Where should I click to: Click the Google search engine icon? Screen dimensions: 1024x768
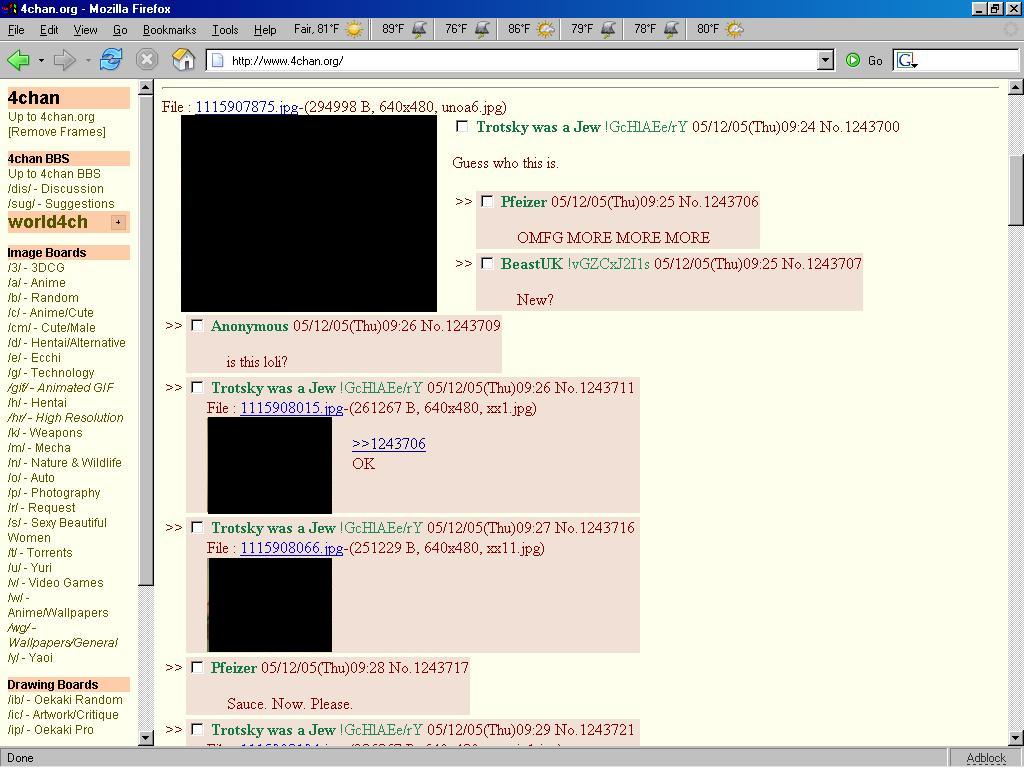[906, 60]
